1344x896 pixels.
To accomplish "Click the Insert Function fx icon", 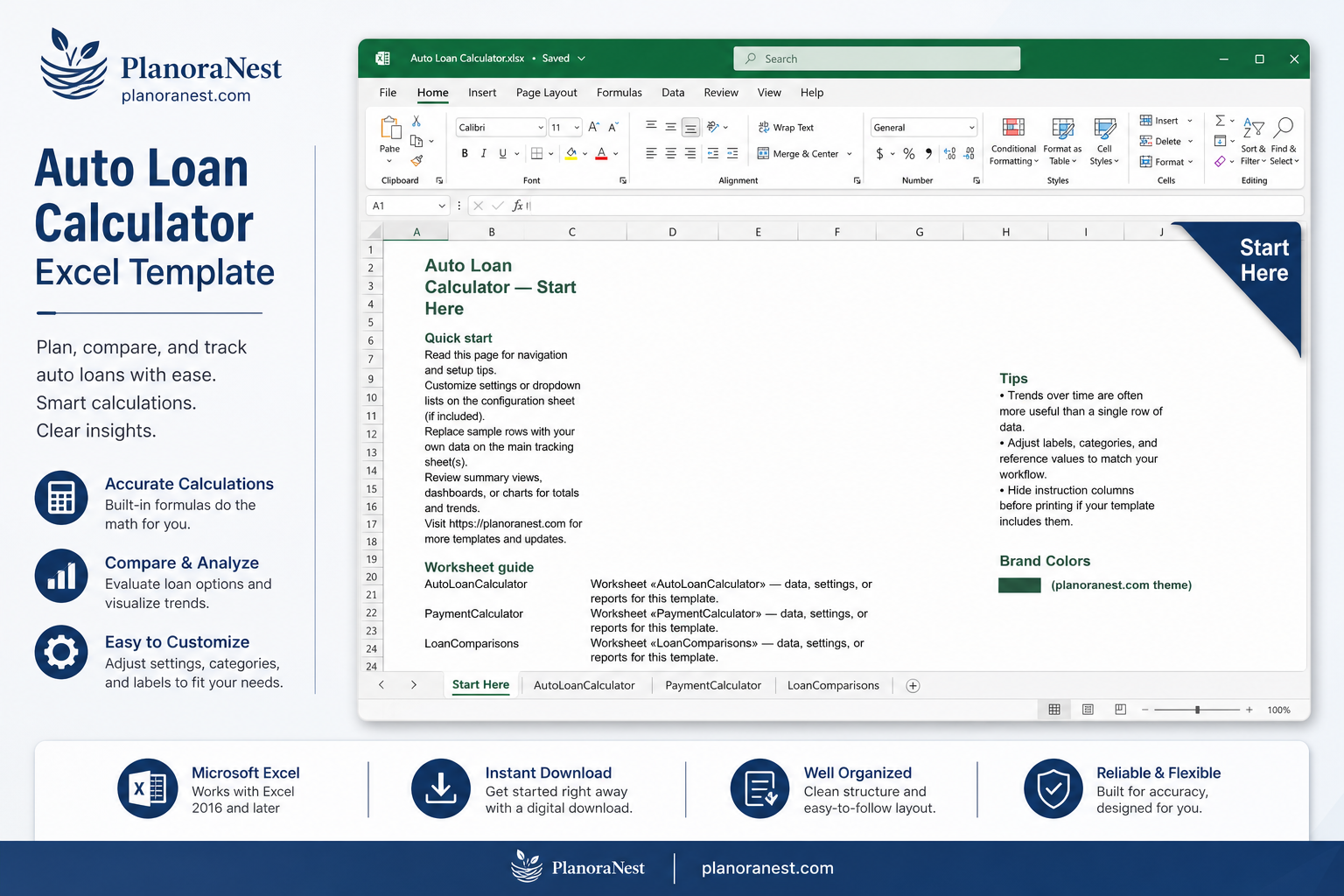I will 518,206.
